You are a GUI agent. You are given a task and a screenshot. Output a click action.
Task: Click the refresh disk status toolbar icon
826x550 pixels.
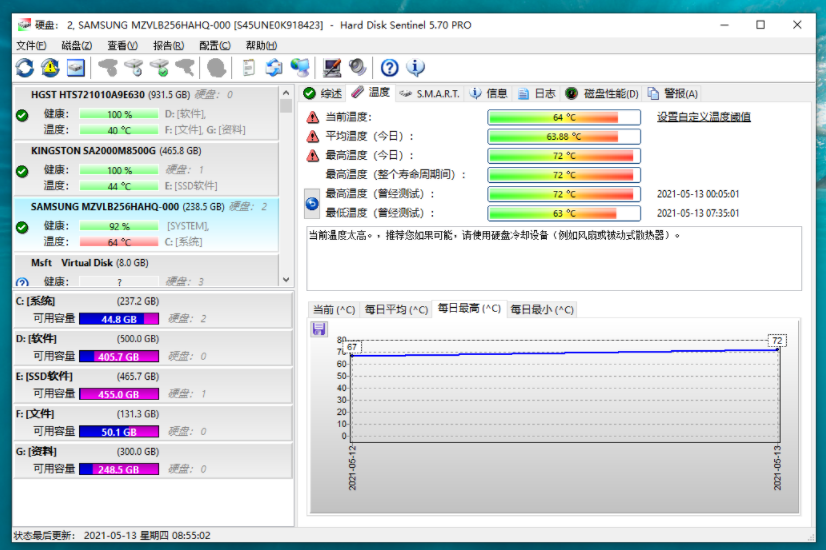point(25,68)
